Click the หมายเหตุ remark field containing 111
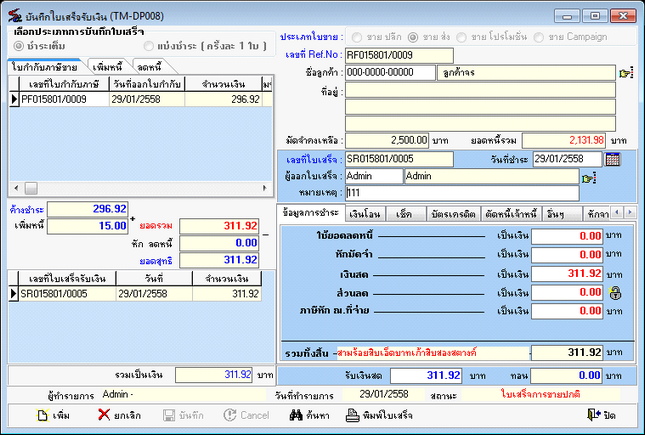The image size is (645, 435). [462, 193]
